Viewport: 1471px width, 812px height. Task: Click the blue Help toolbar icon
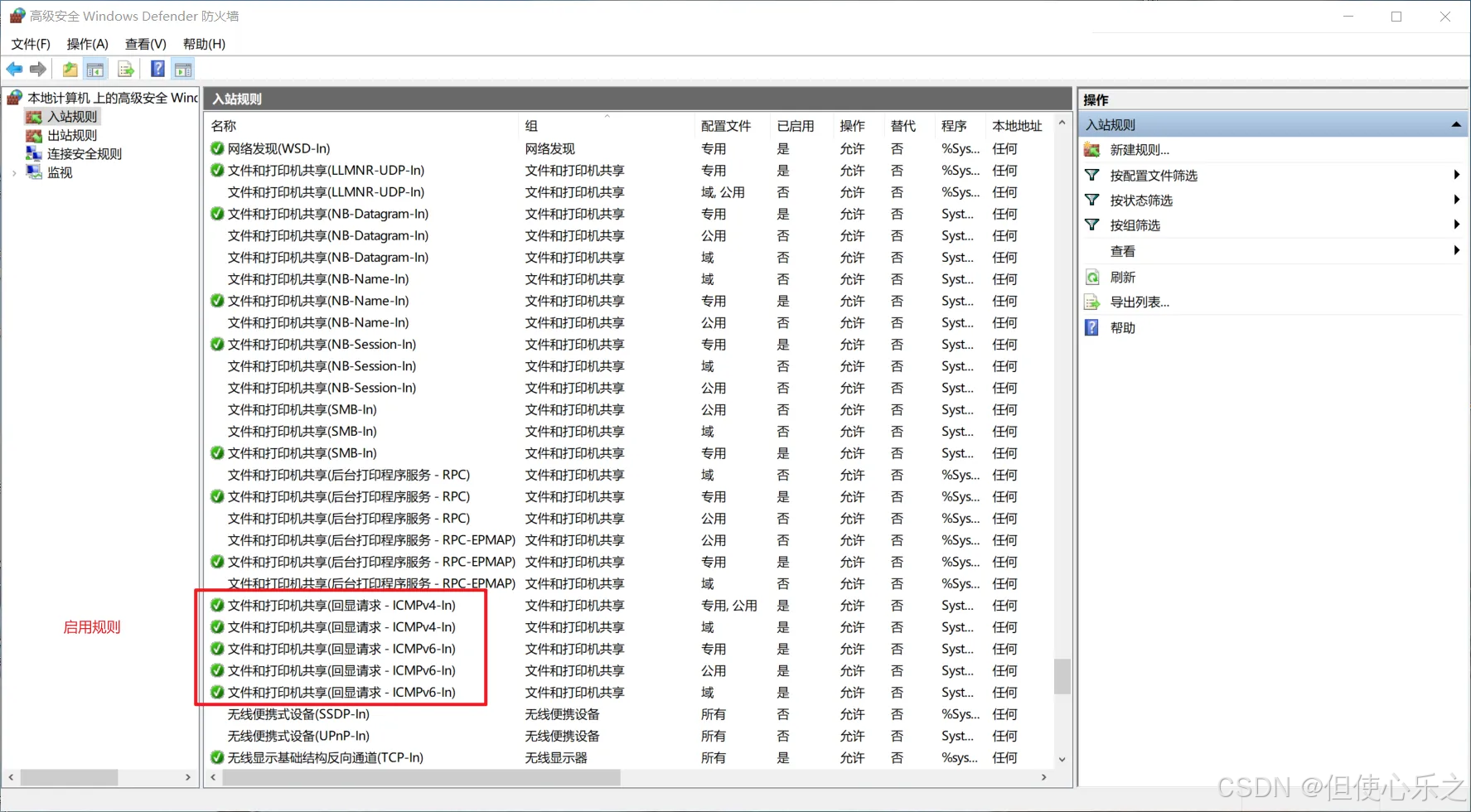coord(157,70)
